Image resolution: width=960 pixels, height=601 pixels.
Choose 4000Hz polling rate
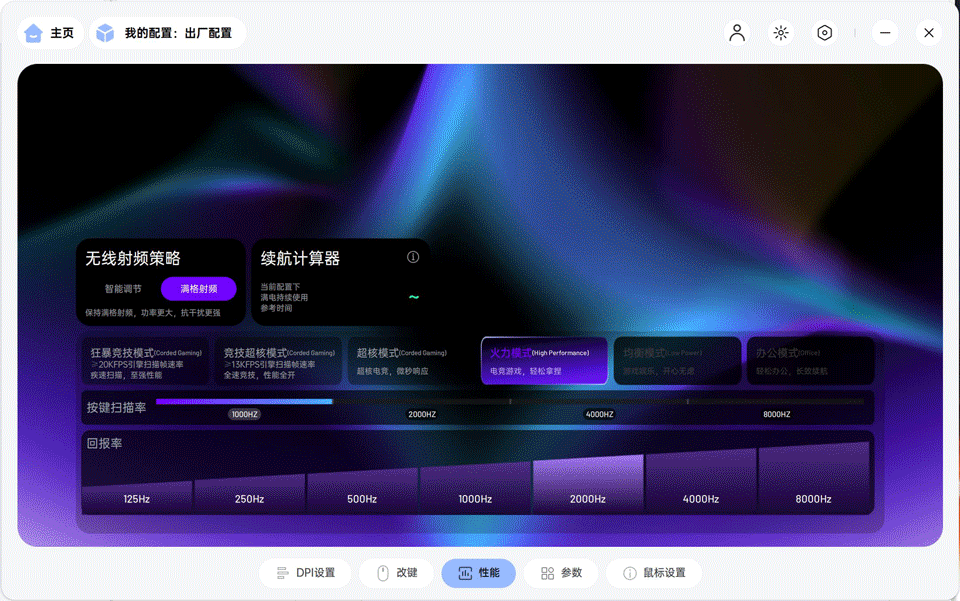point(701,482)
